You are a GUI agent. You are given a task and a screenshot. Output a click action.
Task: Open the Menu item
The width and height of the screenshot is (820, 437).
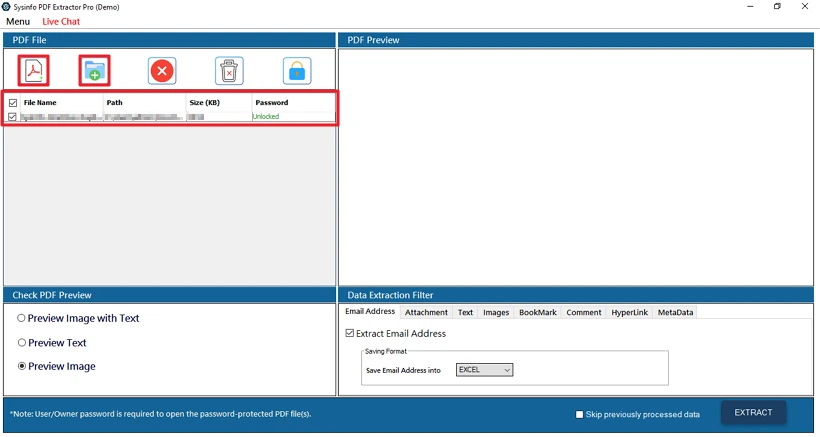coord(18,21)
